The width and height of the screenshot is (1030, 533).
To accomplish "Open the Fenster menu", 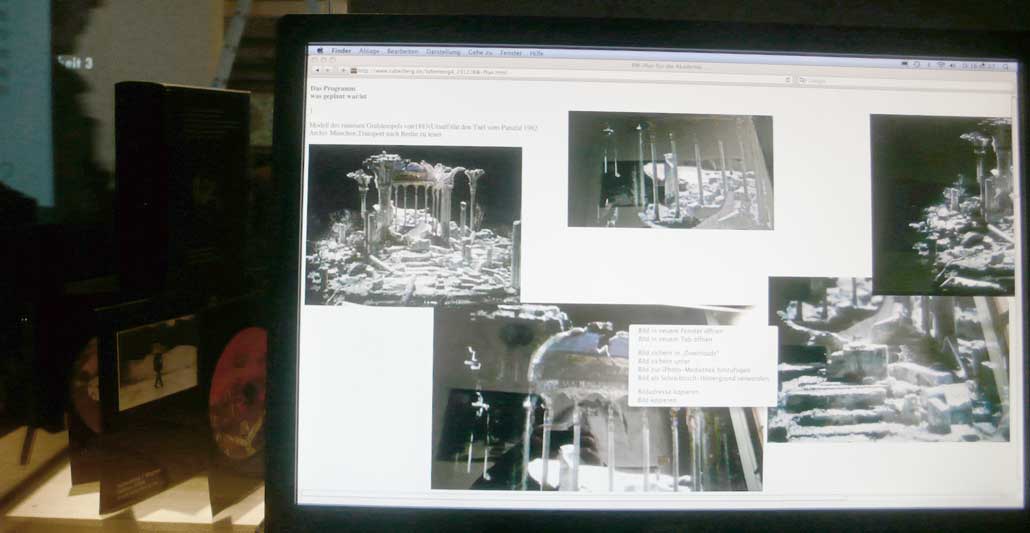I will coord(511,52).
